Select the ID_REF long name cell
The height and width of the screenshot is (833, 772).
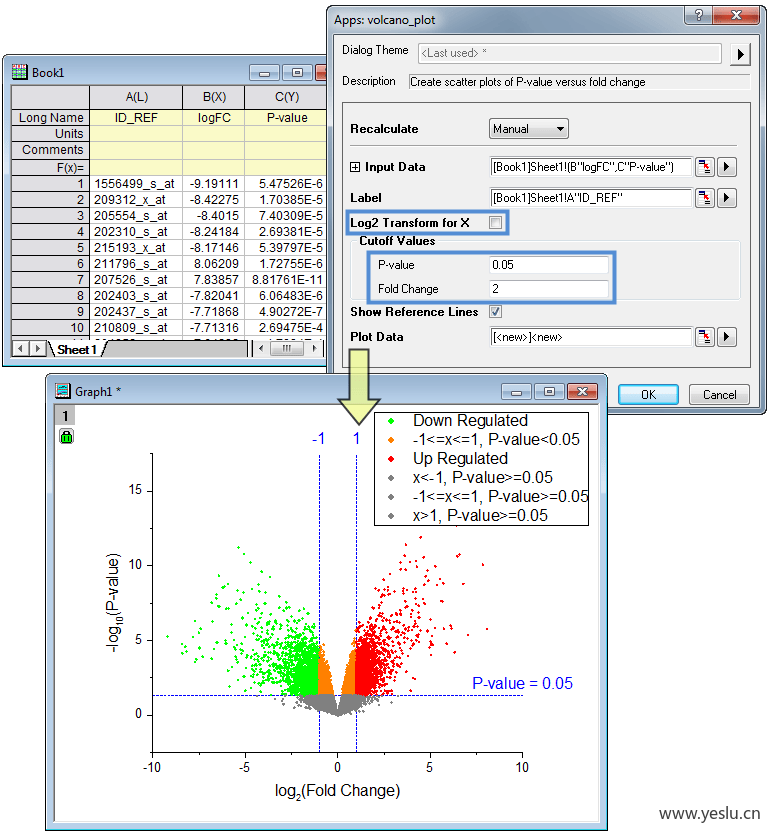tap(136, 117)
